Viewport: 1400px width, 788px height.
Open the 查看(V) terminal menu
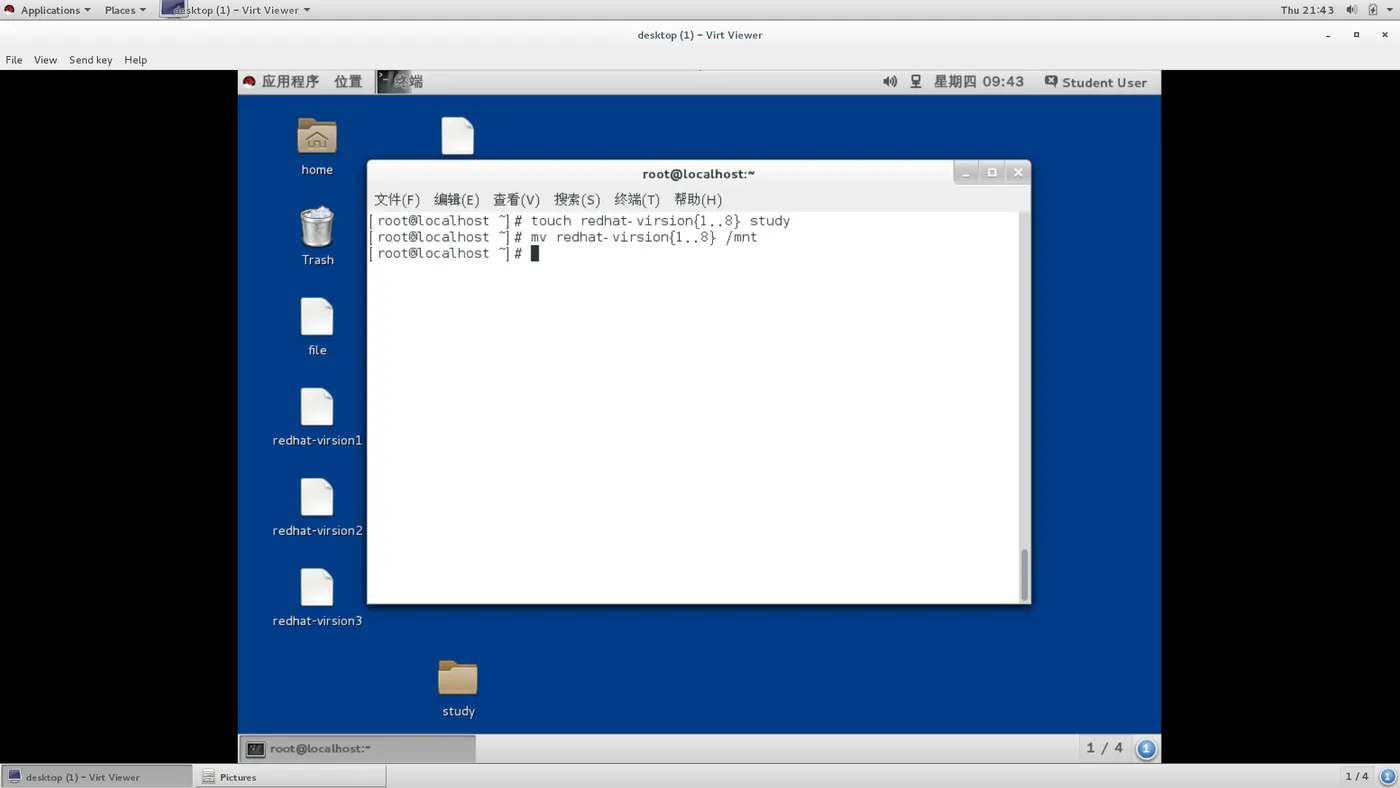[x=516, y=199]
